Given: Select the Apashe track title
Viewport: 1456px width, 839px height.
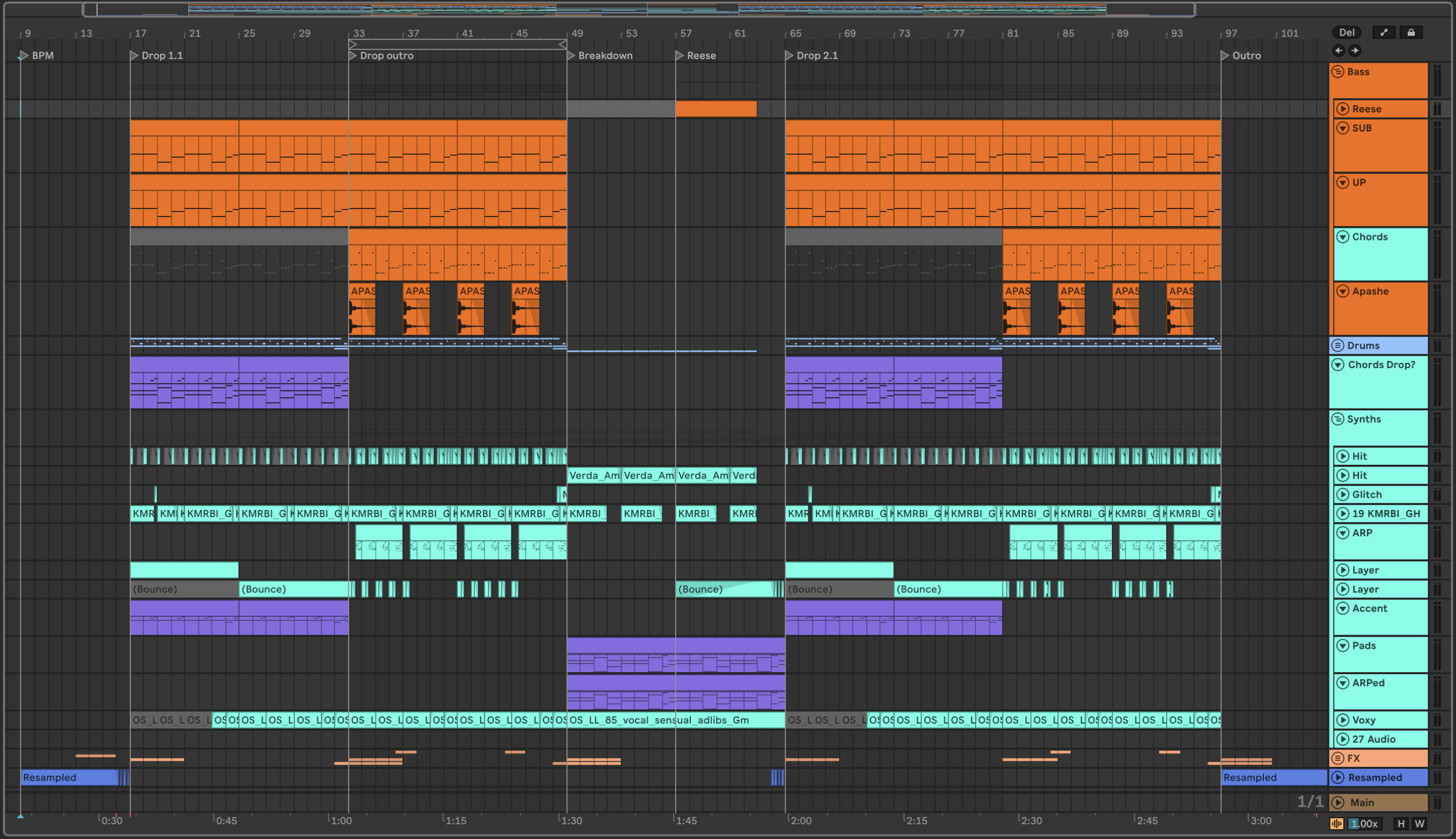Looking at the screenshot, I should coord(1370,291).
